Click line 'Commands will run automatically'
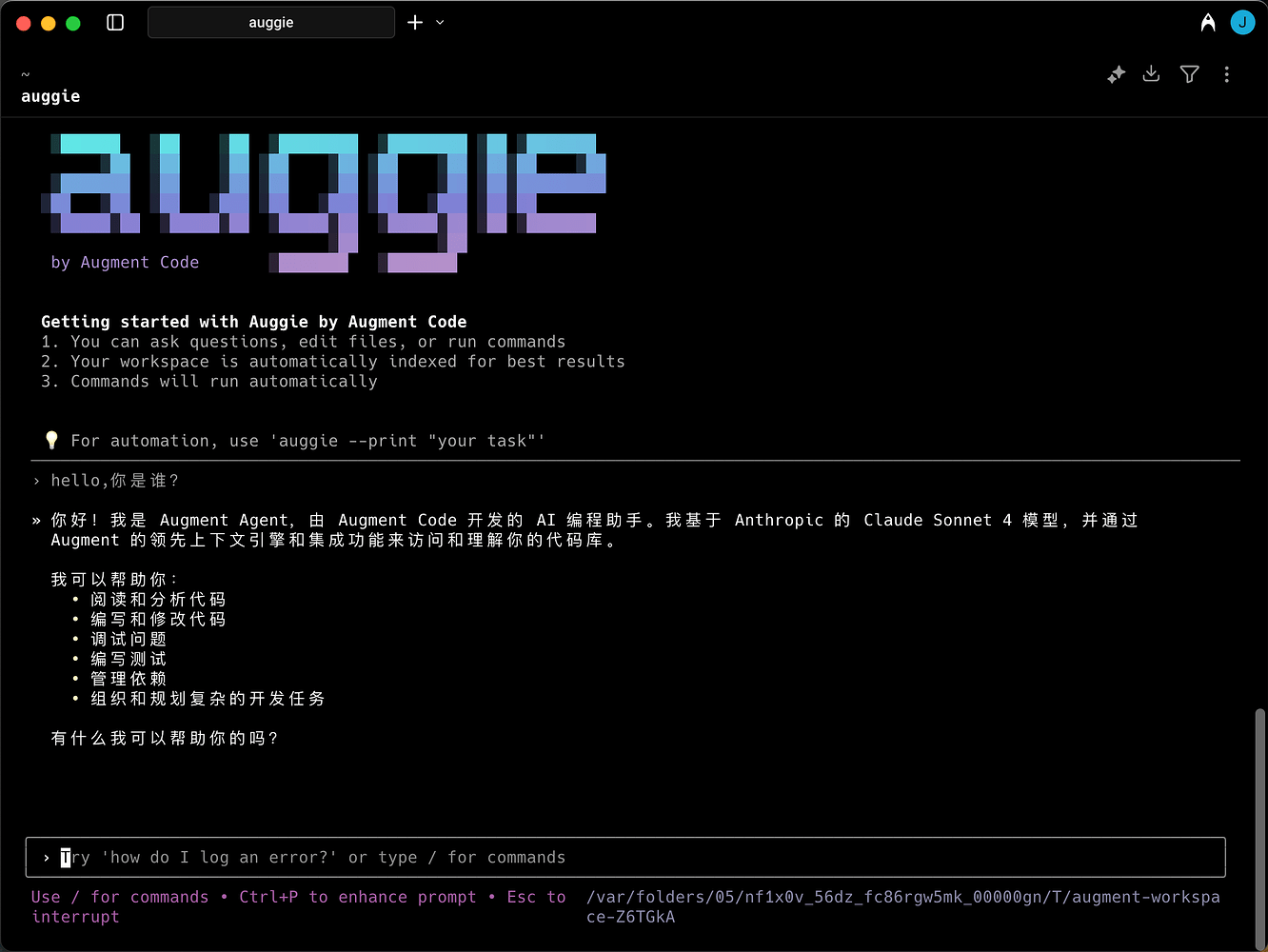Screen dimensions: 1268x952 209,381
